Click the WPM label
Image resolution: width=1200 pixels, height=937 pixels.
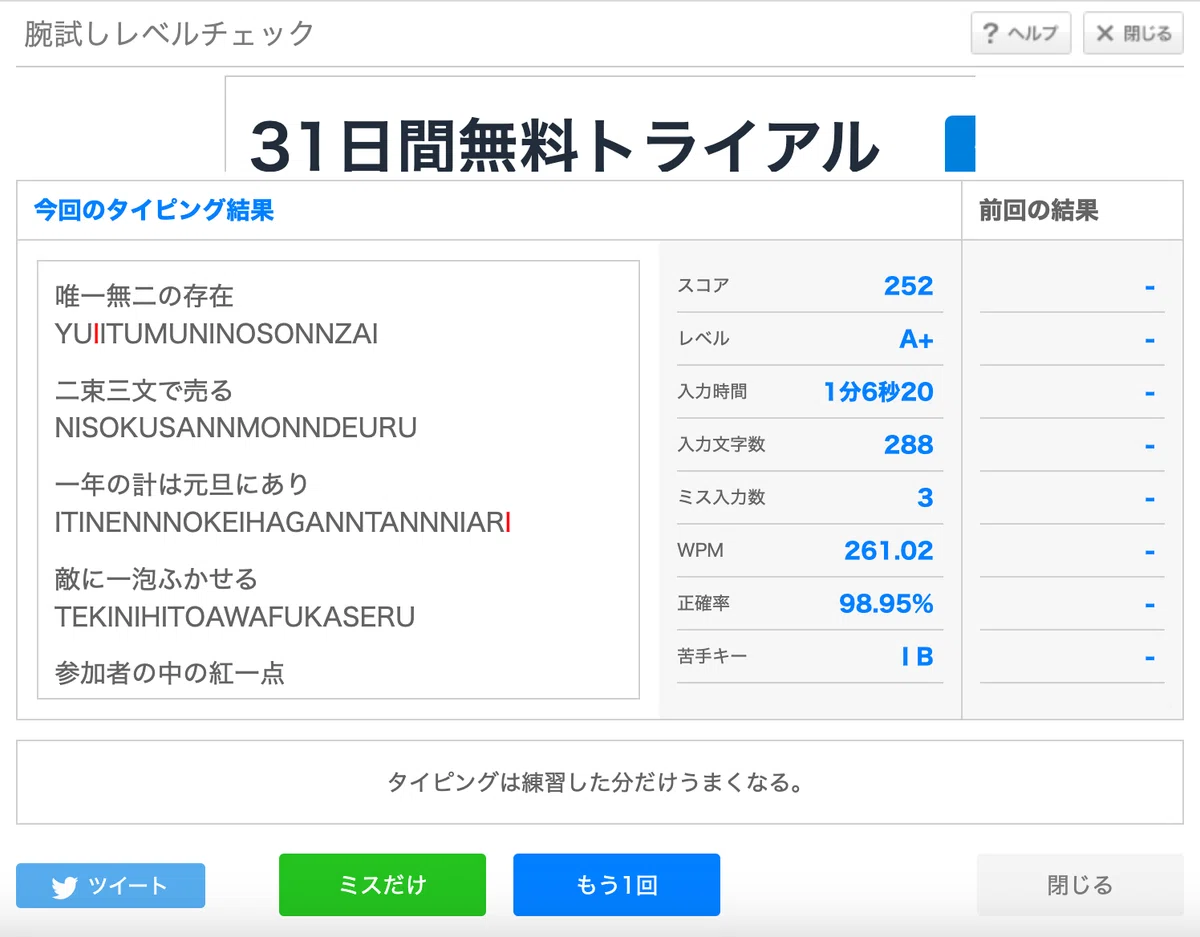click(700, 551)
